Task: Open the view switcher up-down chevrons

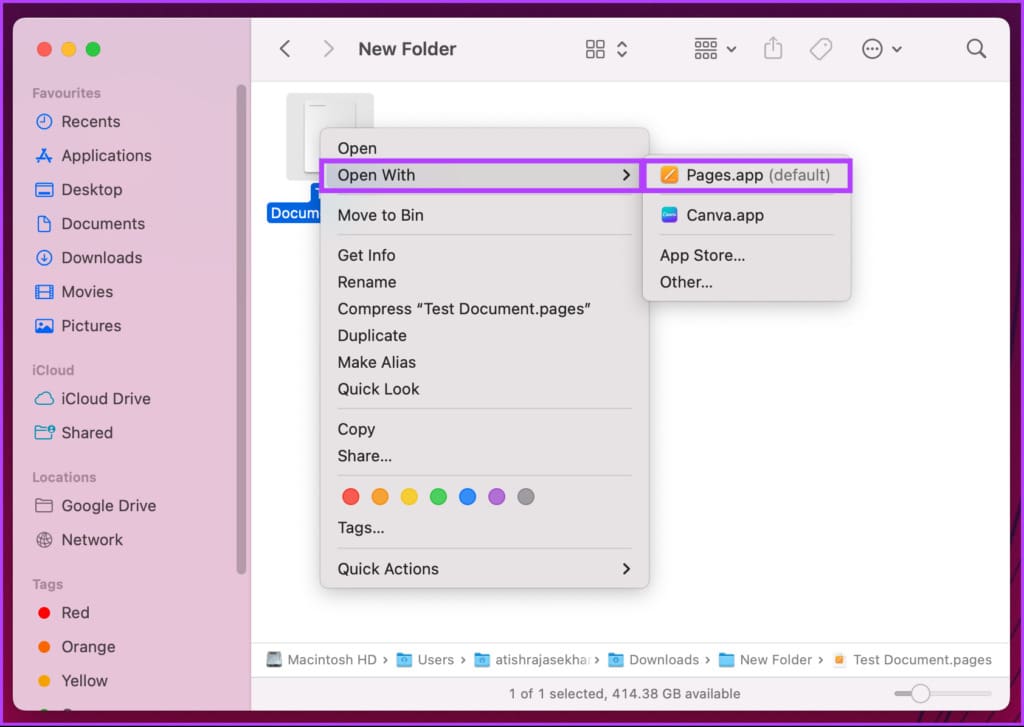Action: coord(622,49)
